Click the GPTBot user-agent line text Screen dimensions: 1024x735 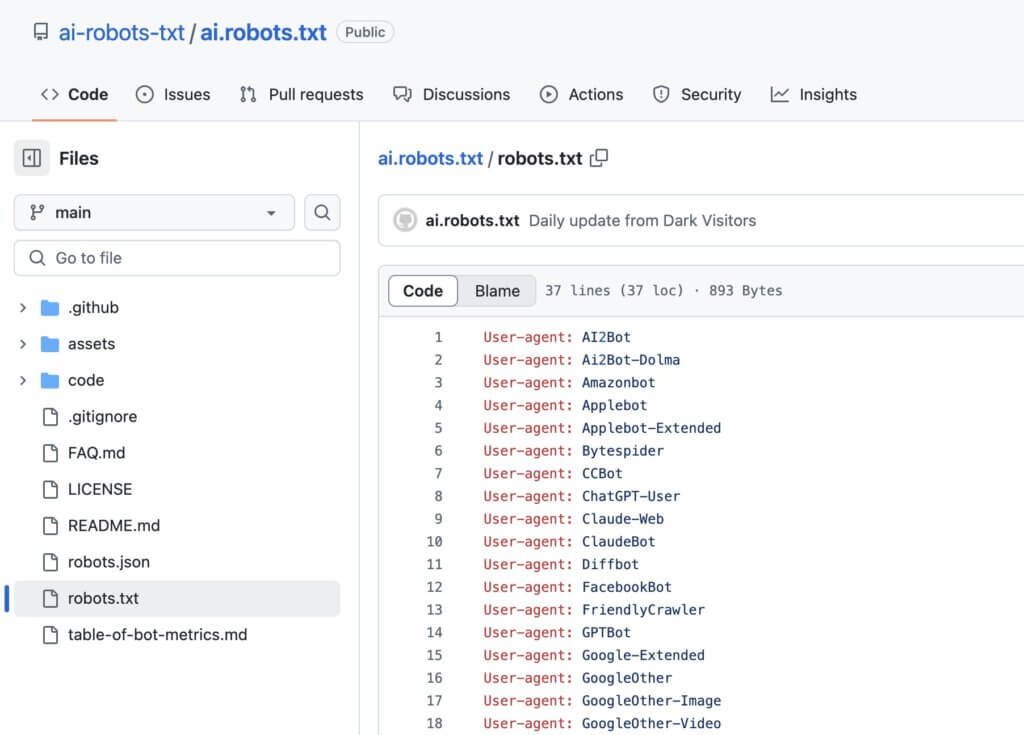[557, 632]
